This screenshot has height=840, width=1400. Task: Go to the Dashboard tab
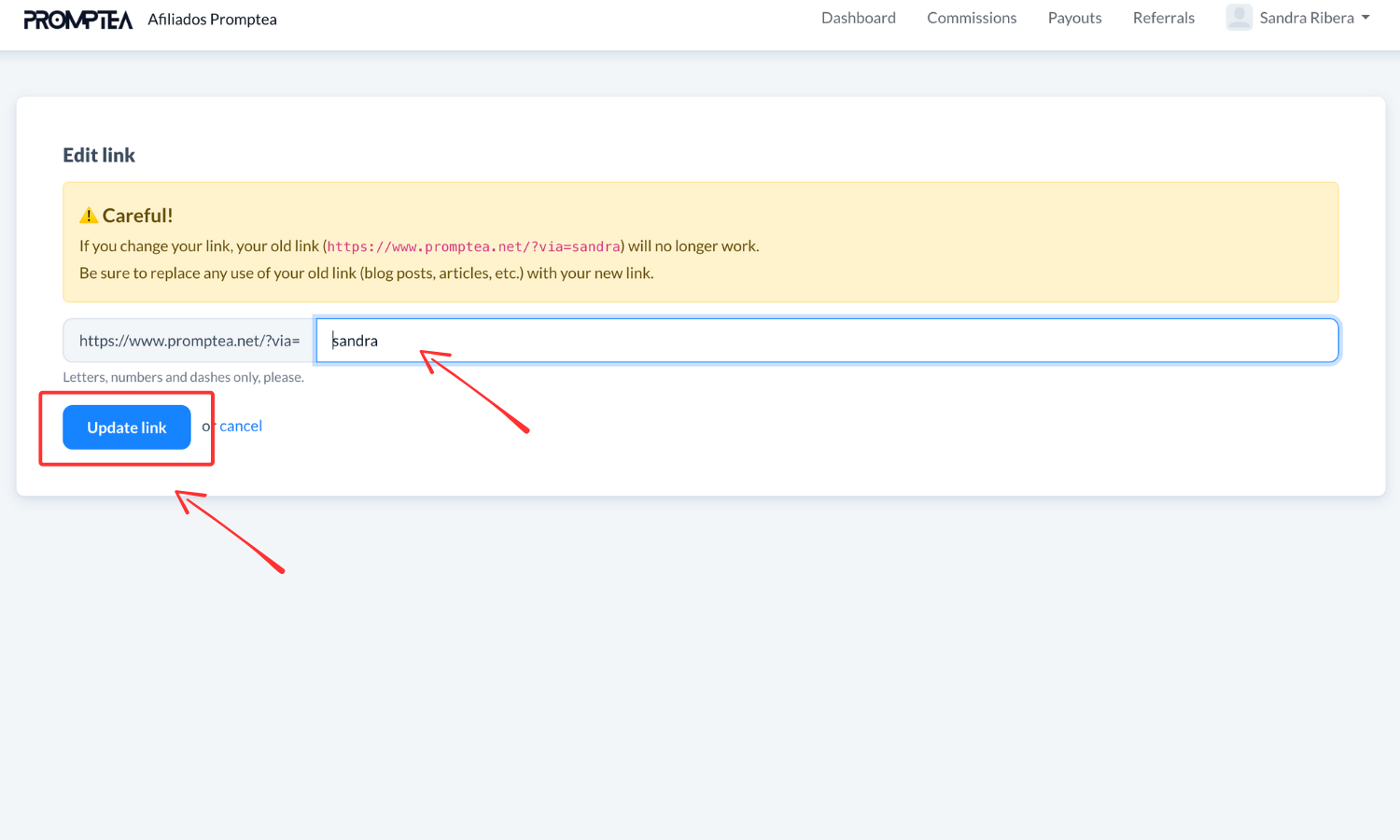pyautogui.click(x=858, y=18)
